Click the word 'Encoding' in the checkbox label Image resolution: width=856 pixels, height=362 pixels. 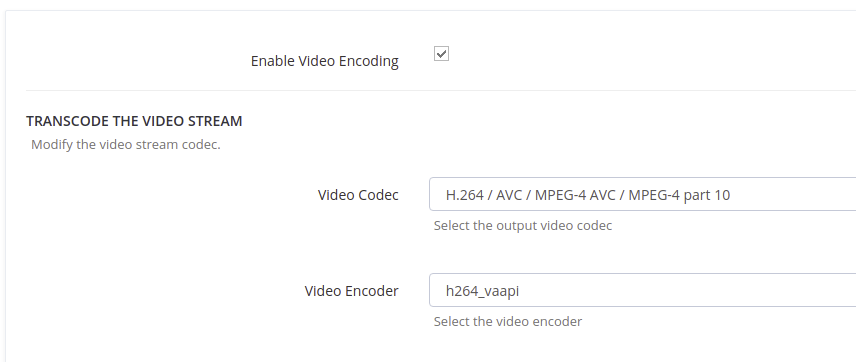368,61
